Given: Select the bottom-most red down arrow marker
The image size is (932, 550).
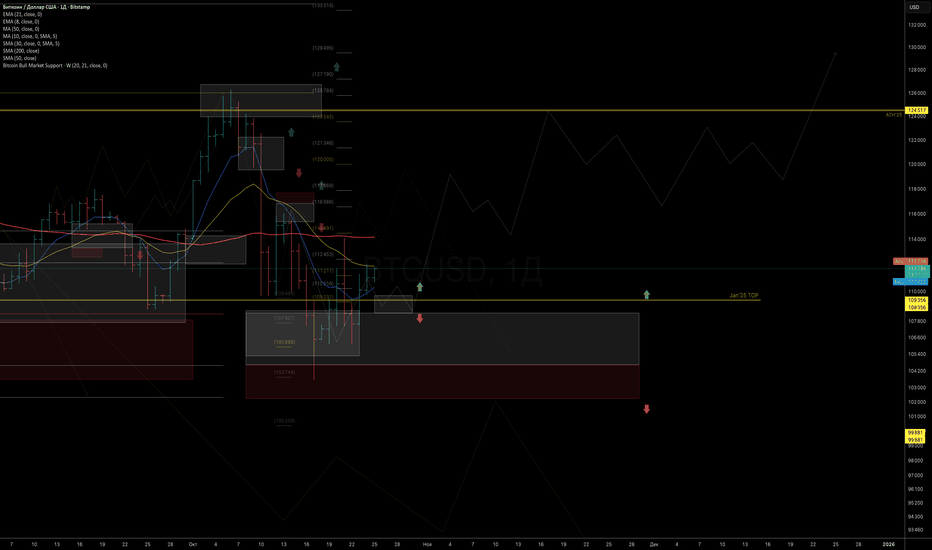Looking at the screenshot, I should click(x=647, y=409).
